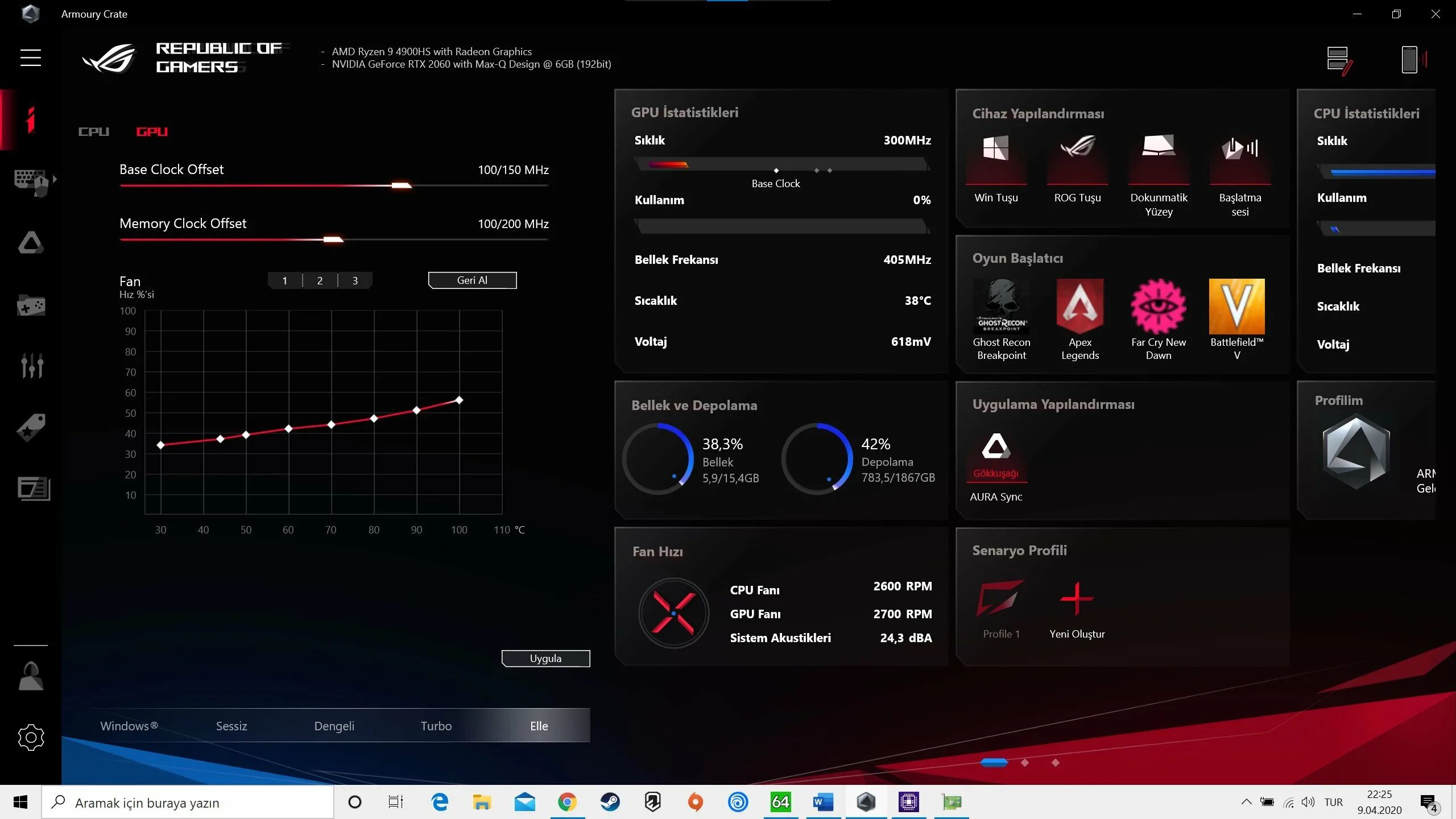Select fan preset 1

(284, 280)
